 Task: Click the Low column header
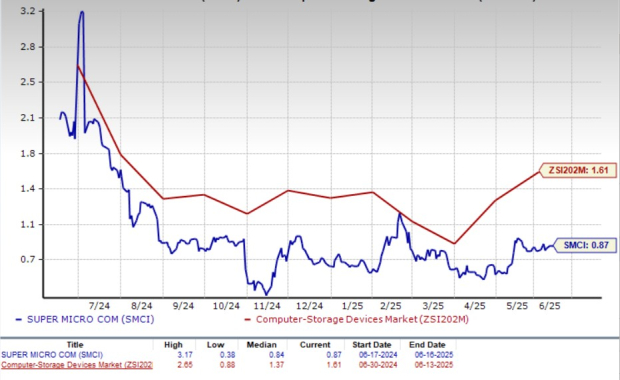click(215, 345)
